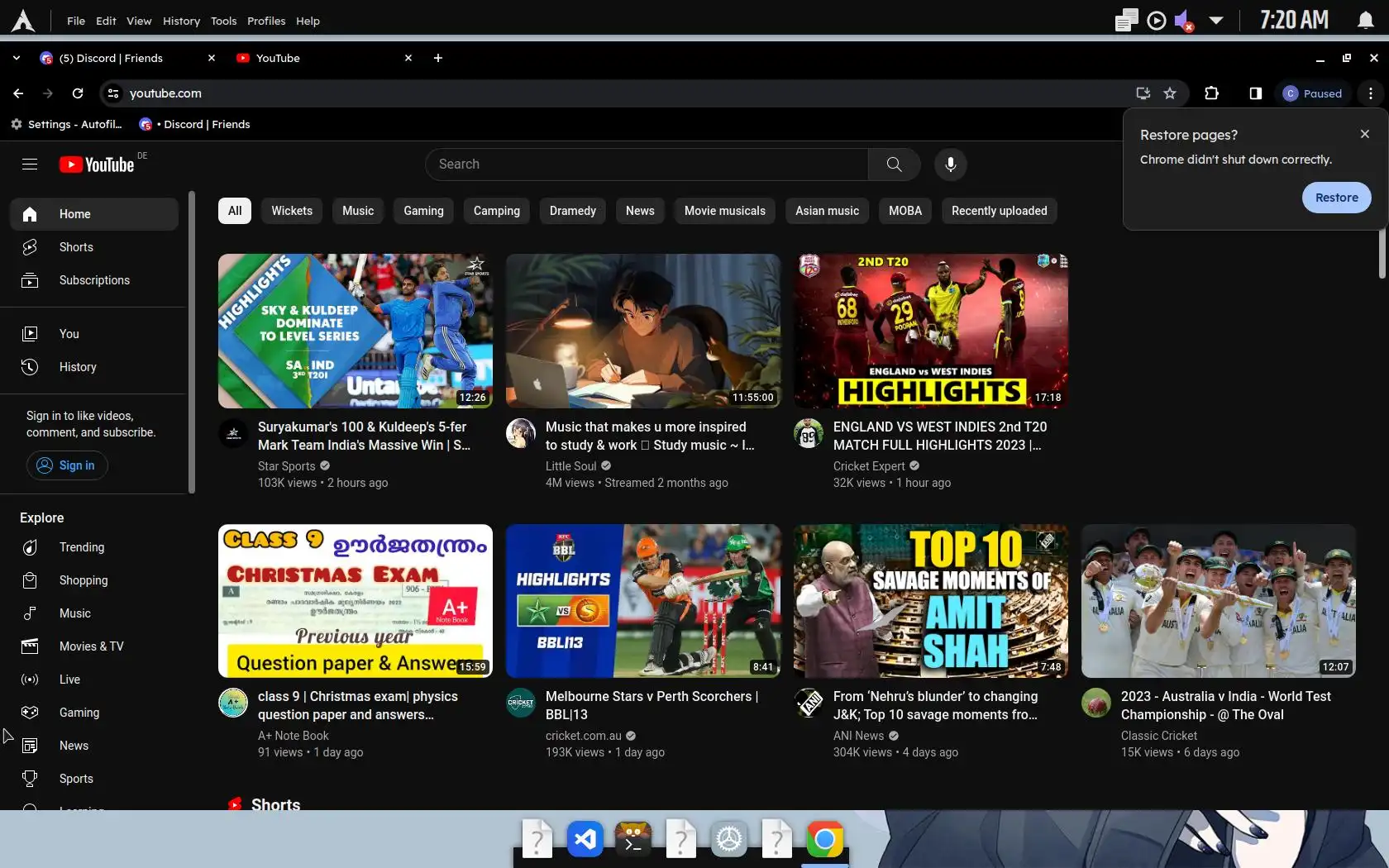Open the terminal app from the dock
Screen dimensions: 1389x868
[632, 840]
